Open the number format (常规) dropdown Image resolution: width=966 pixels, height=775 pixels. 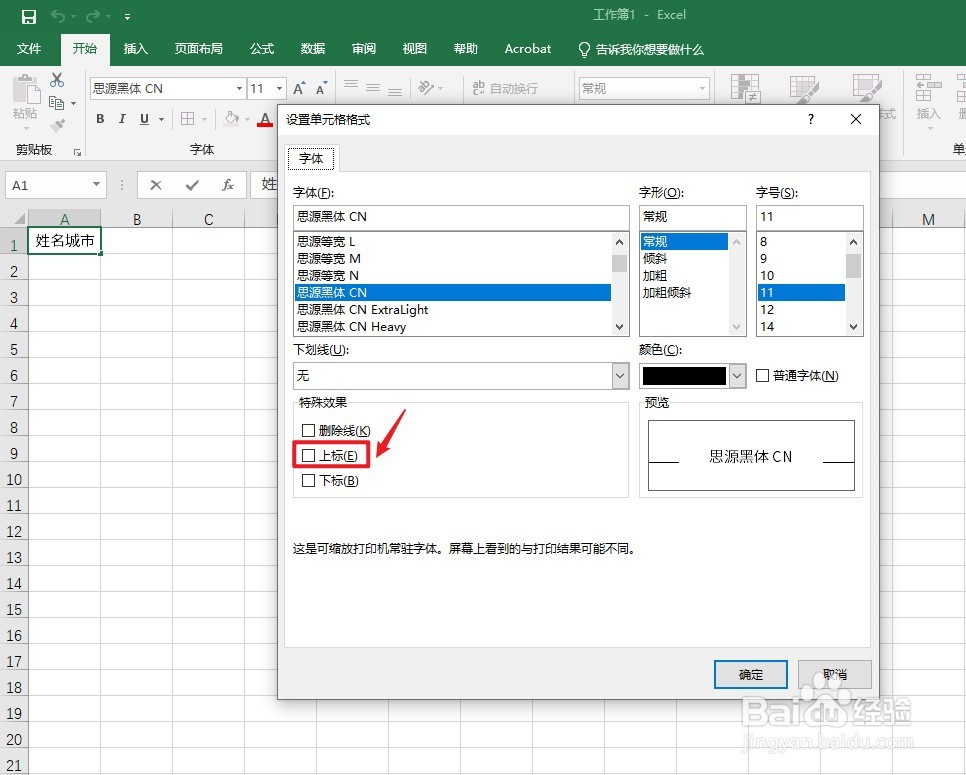(x=702, y=89)
